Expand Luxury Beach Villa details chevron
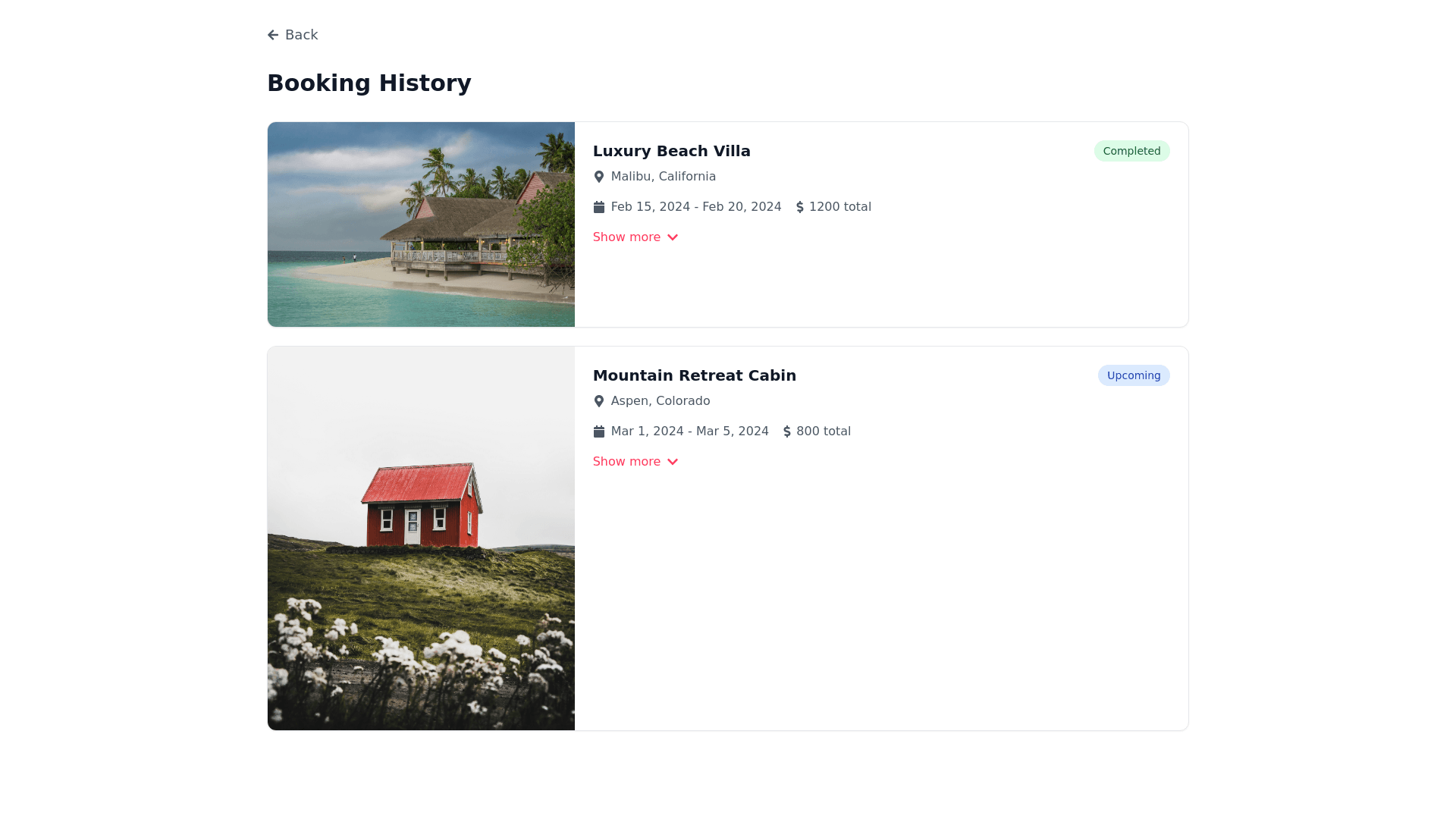 coord(673,237)
